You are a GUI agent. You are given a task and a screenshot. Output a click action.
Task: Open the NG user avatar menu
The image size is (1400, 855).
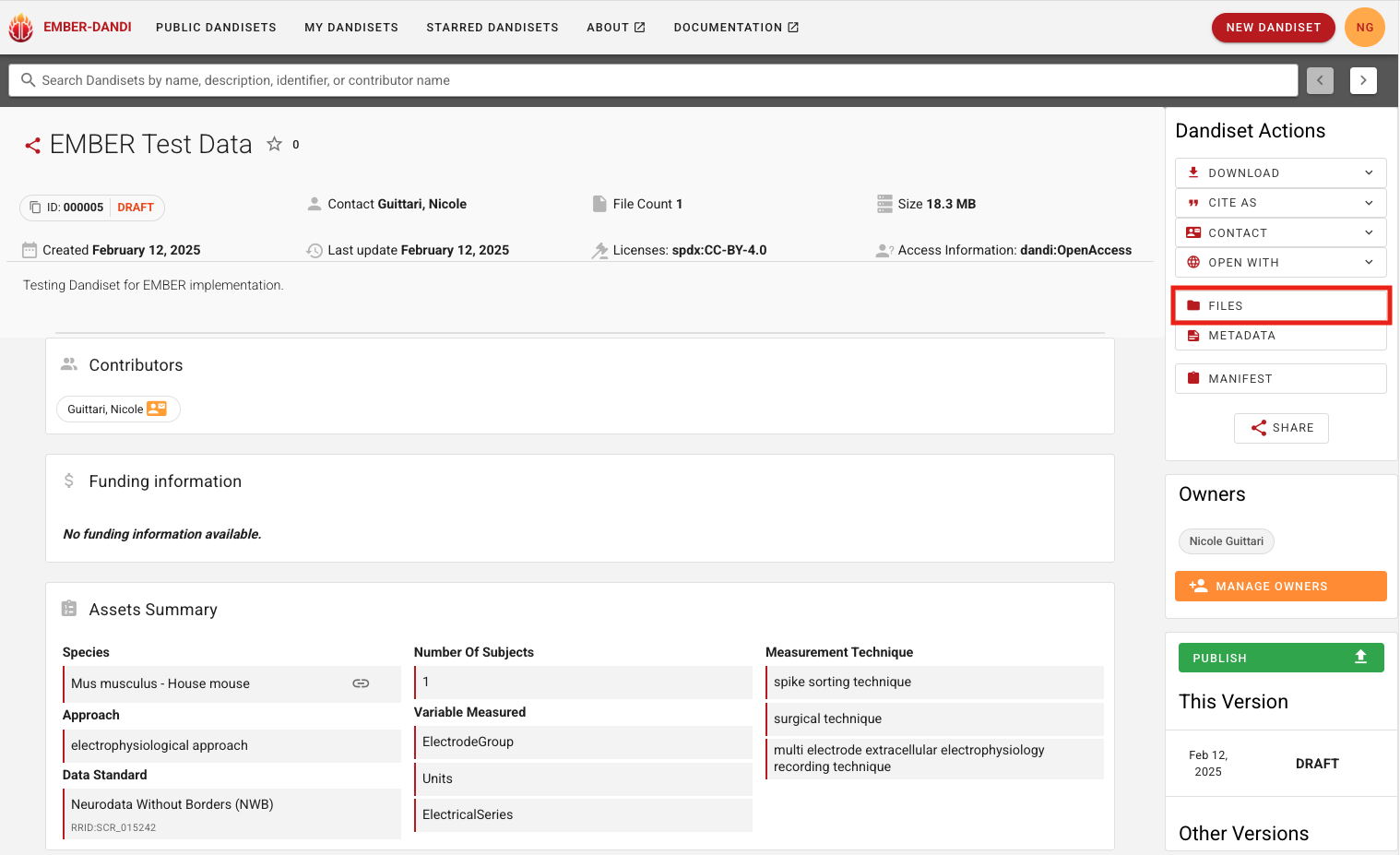click(x=1365, y=28)
